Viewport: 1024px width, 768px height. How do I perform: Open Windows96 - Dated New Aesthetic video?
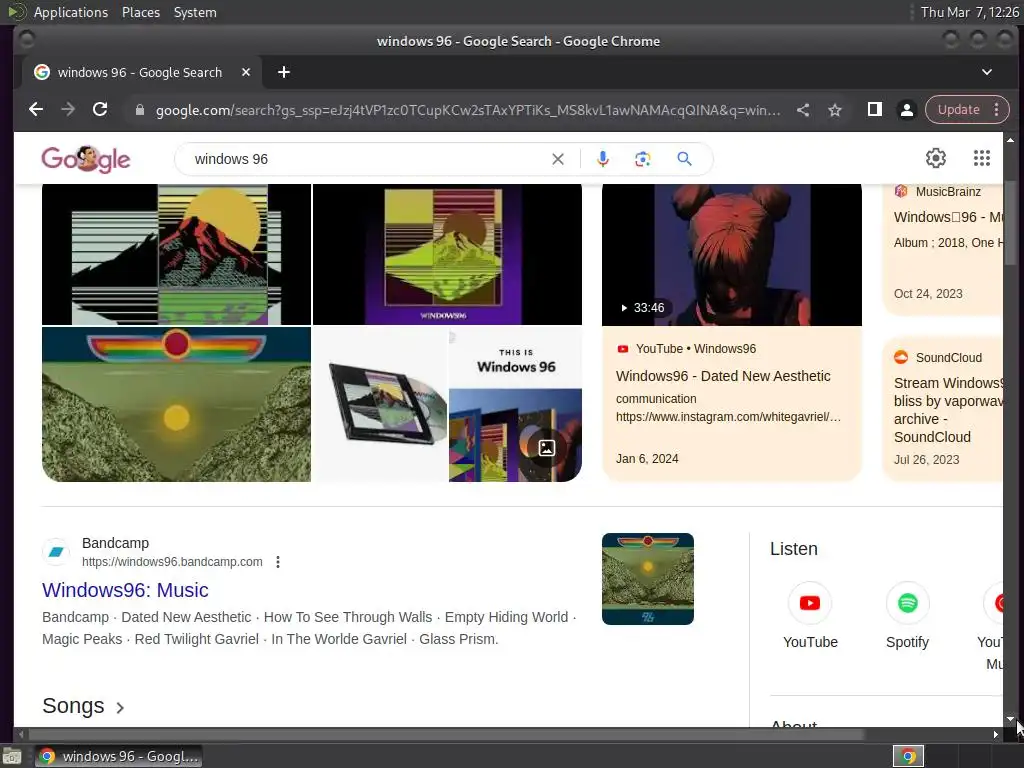[x=723, y=376]
